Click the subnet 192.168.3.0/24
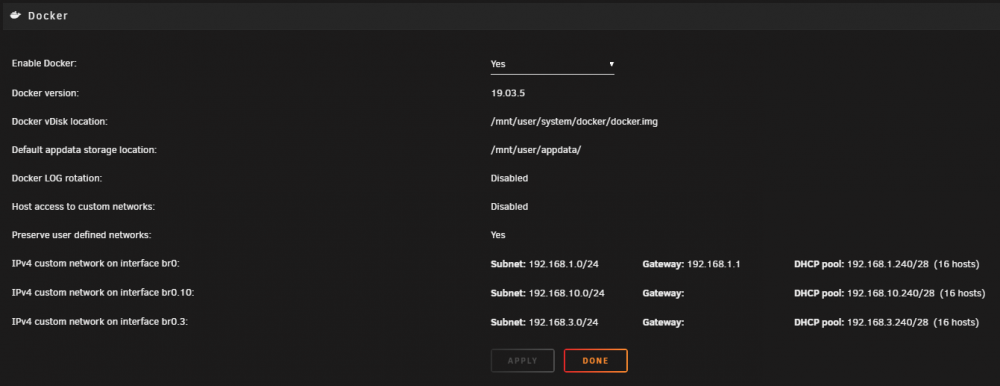The image size is (1000, 386). point(564,322)
